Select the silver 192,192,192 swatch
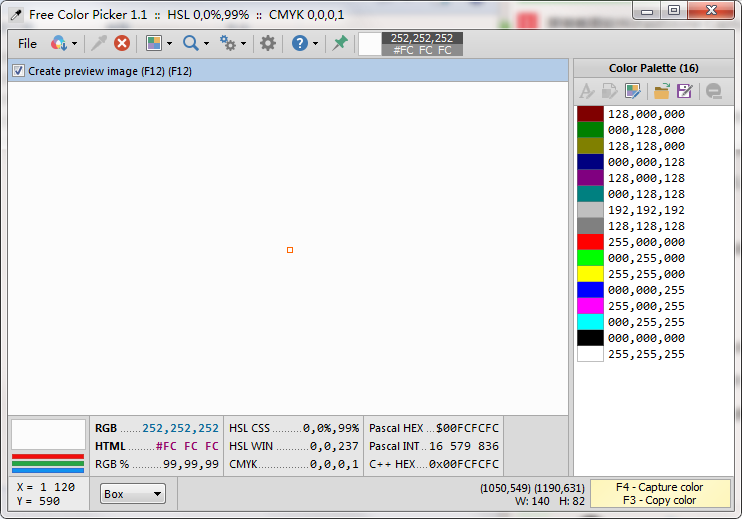 coord(590,210)
